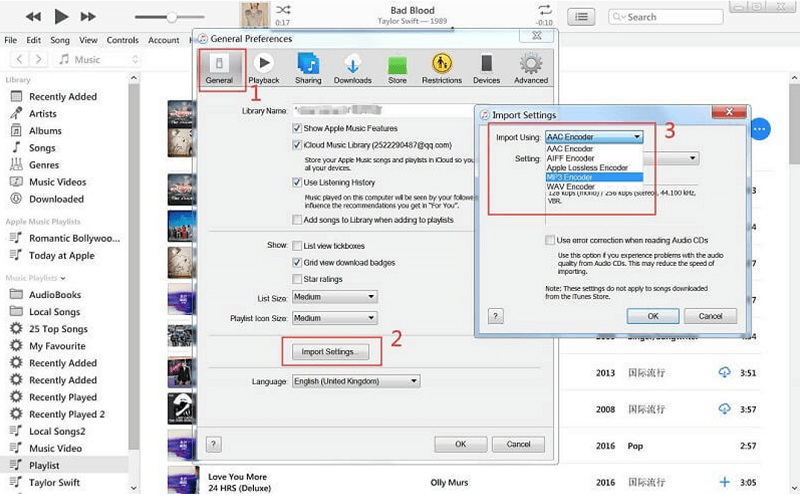This screenshot has height=502, width=800.
Task: Go forward with the right arrow
Action: coord(38,59)
